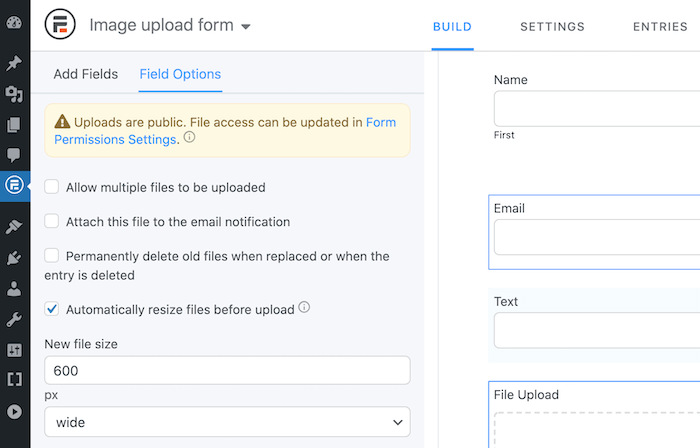The height and width of the screenshot is (448, 700).
Task: Open the Plugins plug icon
Action: tap(14, 258)
